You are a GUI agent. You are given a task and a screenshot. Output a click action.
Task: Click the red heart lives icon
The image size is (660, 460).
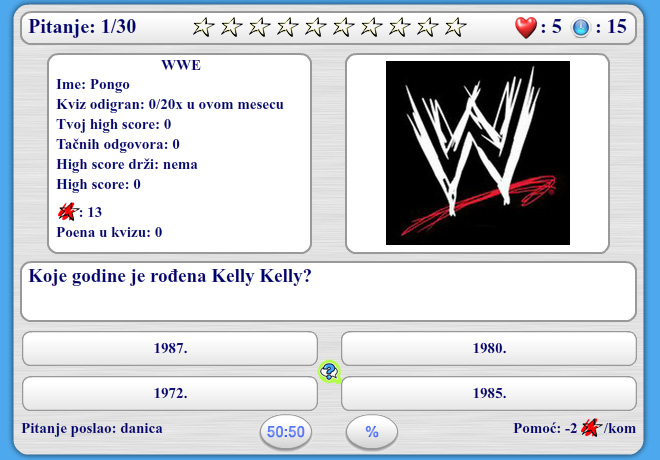526,27
